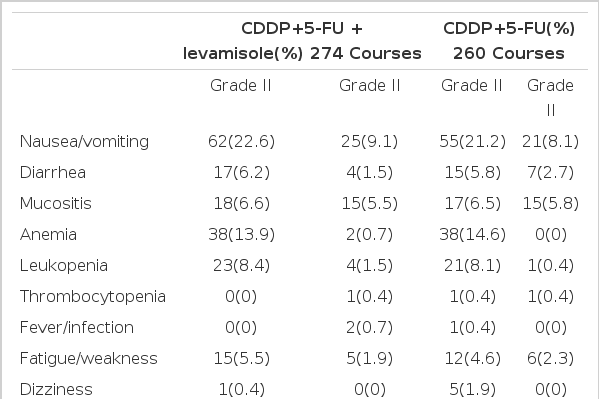
Task: Click the Thrombocytopenia row label
Action: pos(93,297)
